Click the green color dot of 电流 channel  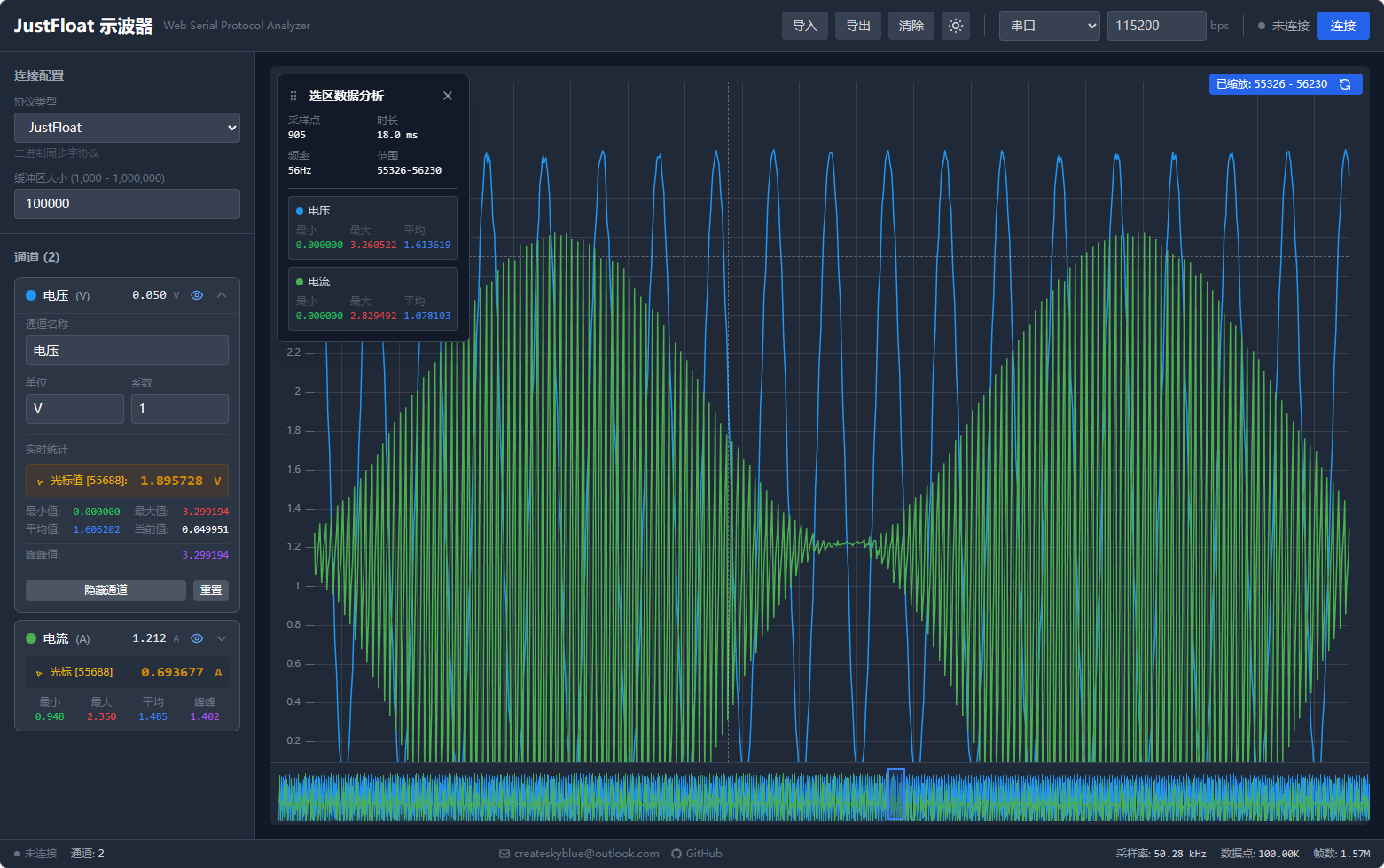[31, 638]
